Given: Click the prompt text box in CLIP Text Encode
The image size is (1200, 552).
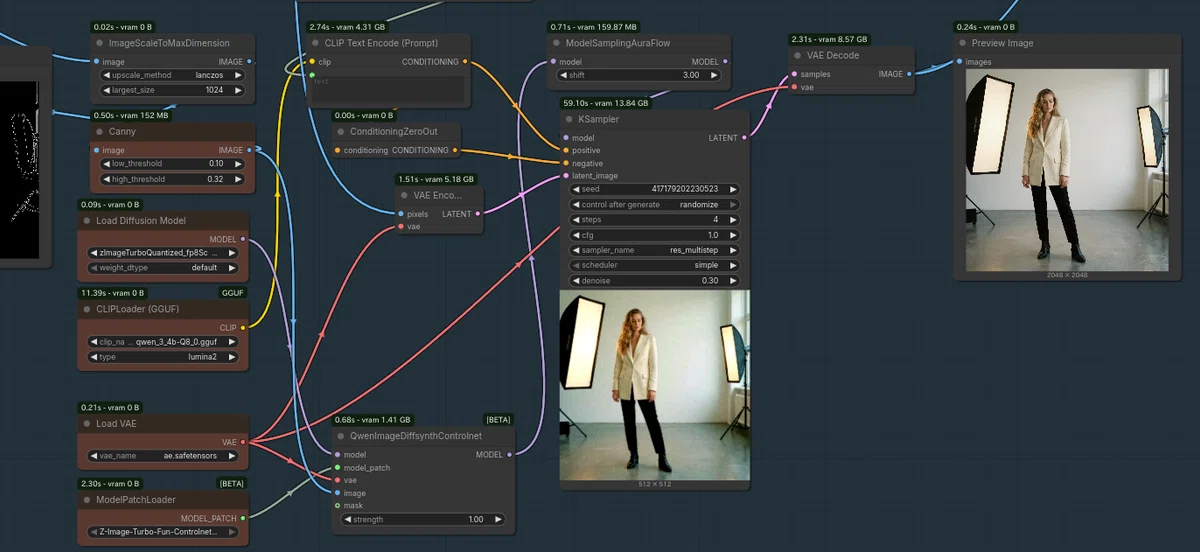Looking at the screenshot, I should point(386,89).
